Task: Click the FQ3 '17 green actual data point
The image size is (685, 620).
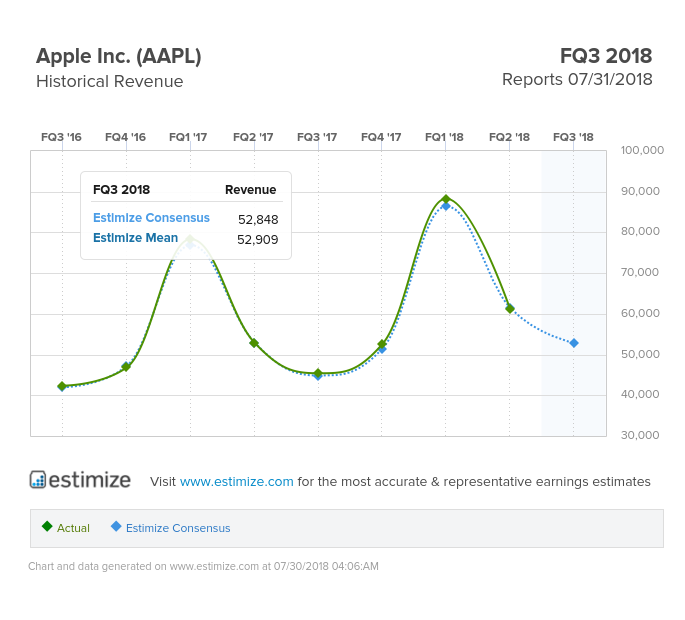Action: coord(318,373)
